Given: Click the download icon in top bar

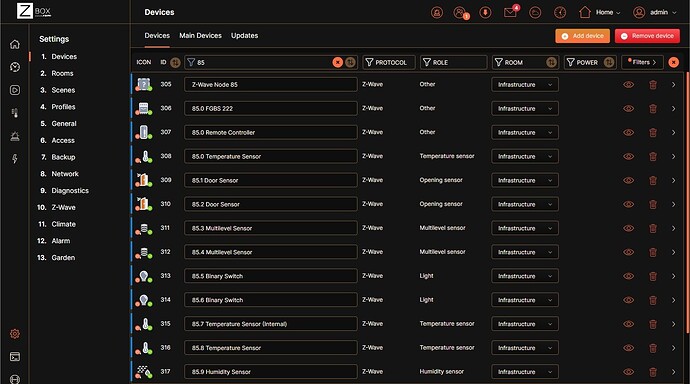Looking at the screenshot, I should point(485,12).
